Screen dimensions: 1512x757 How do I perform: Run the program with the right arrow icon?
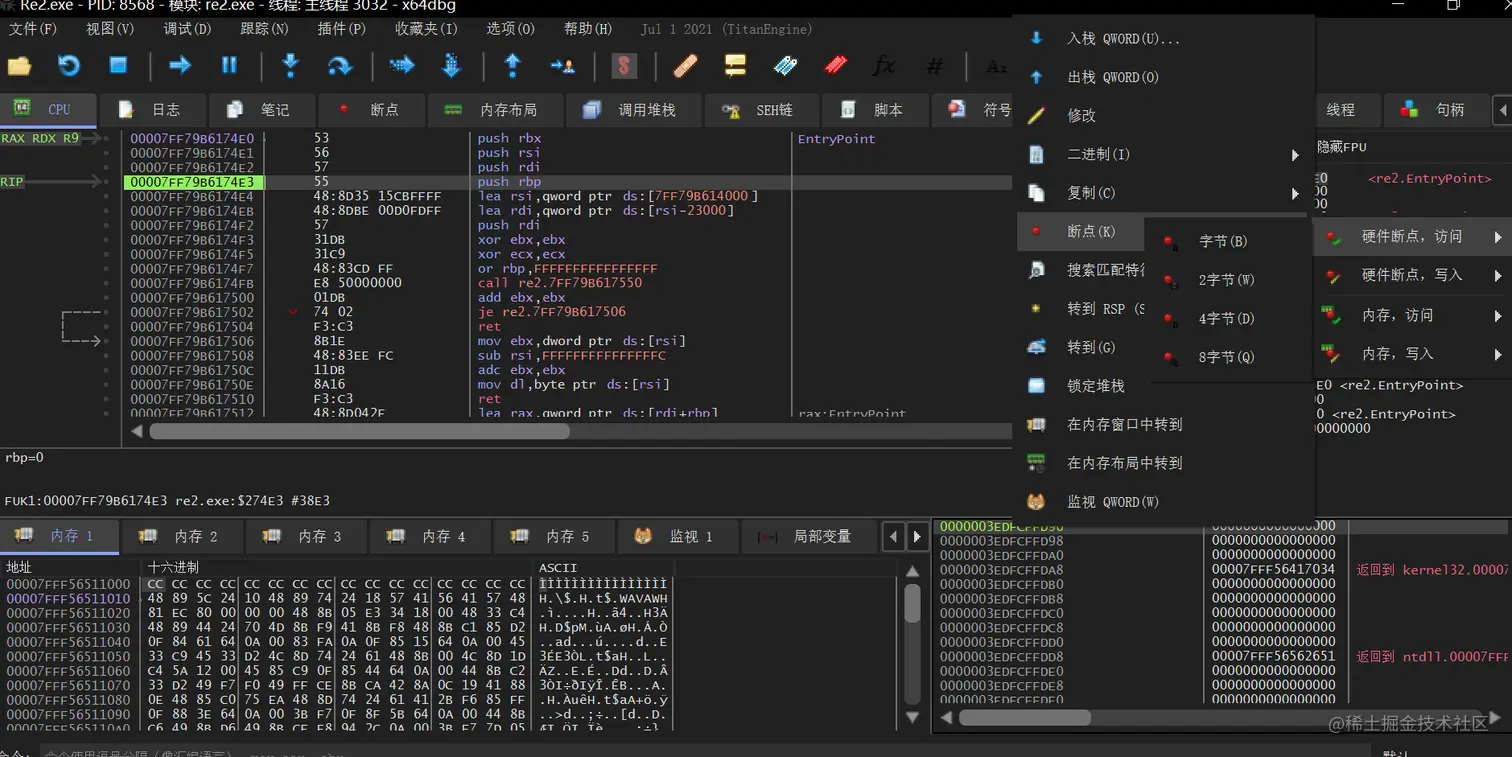click(180, 66)
